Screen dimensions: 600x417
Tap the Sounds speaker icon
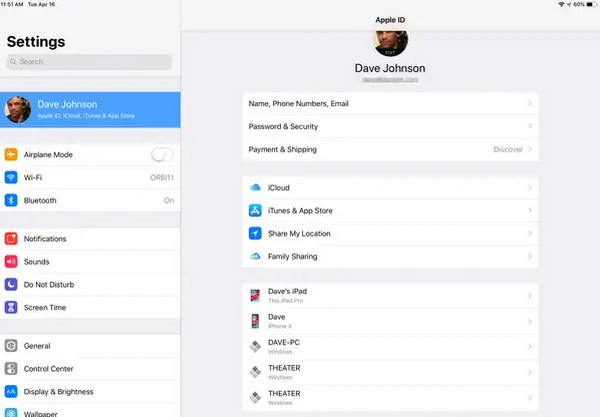point(11,262)
